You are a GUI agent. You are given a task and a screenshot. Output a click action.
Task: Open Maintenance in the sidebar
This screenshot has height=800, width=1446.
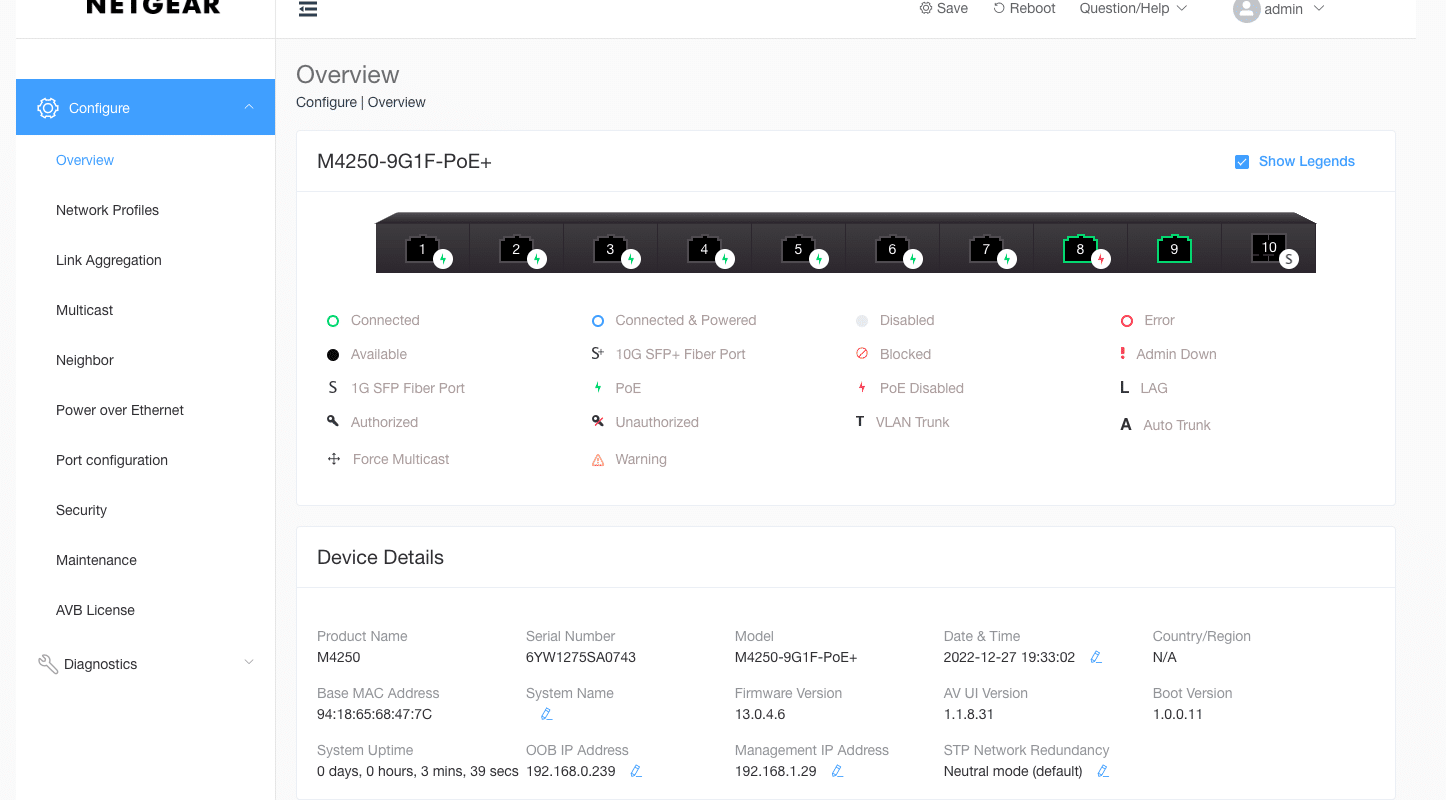pos(96,560)
